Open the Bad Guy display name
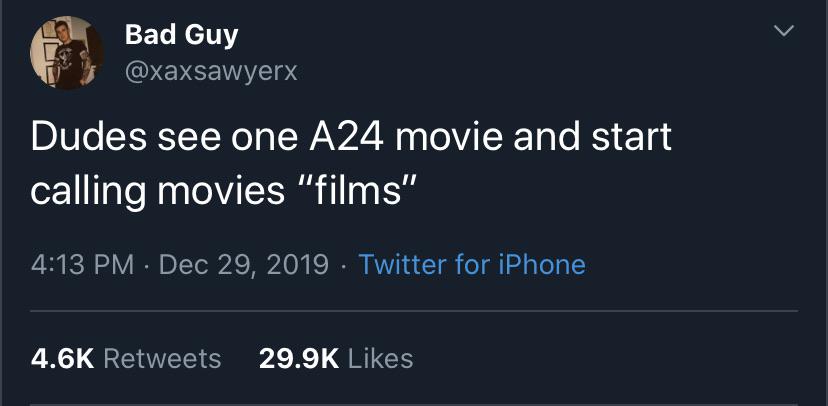The image size is (828, 406). tap(182, 36)
